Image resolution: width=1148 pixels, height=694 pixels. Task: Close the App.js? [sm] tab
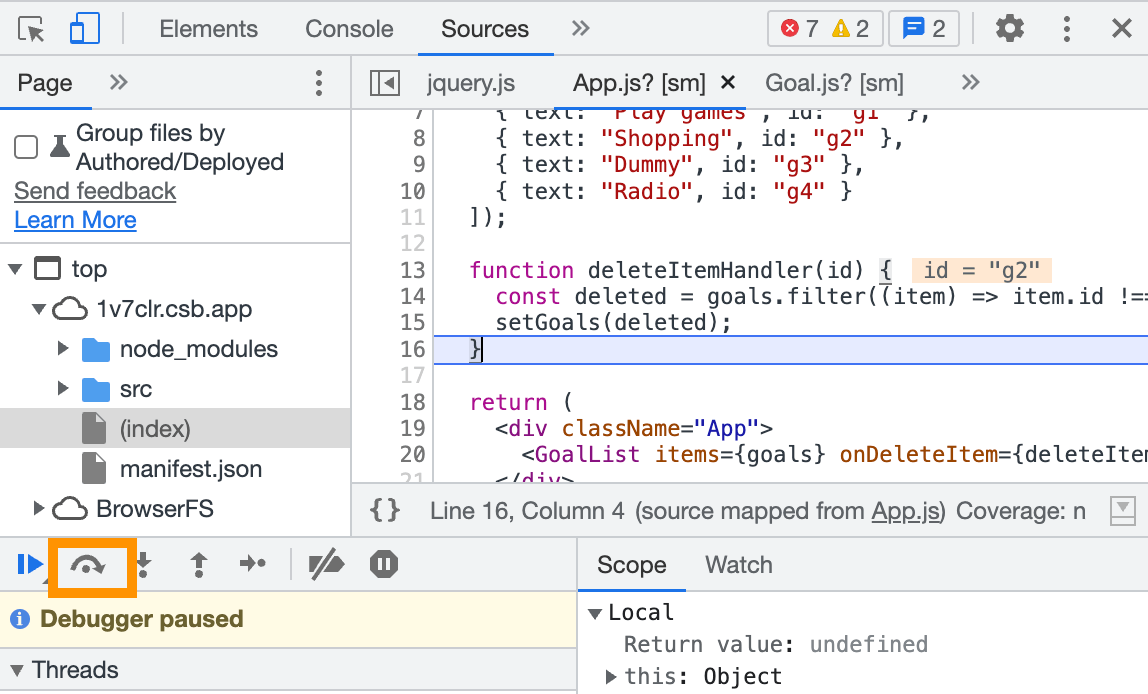[728, 83]
